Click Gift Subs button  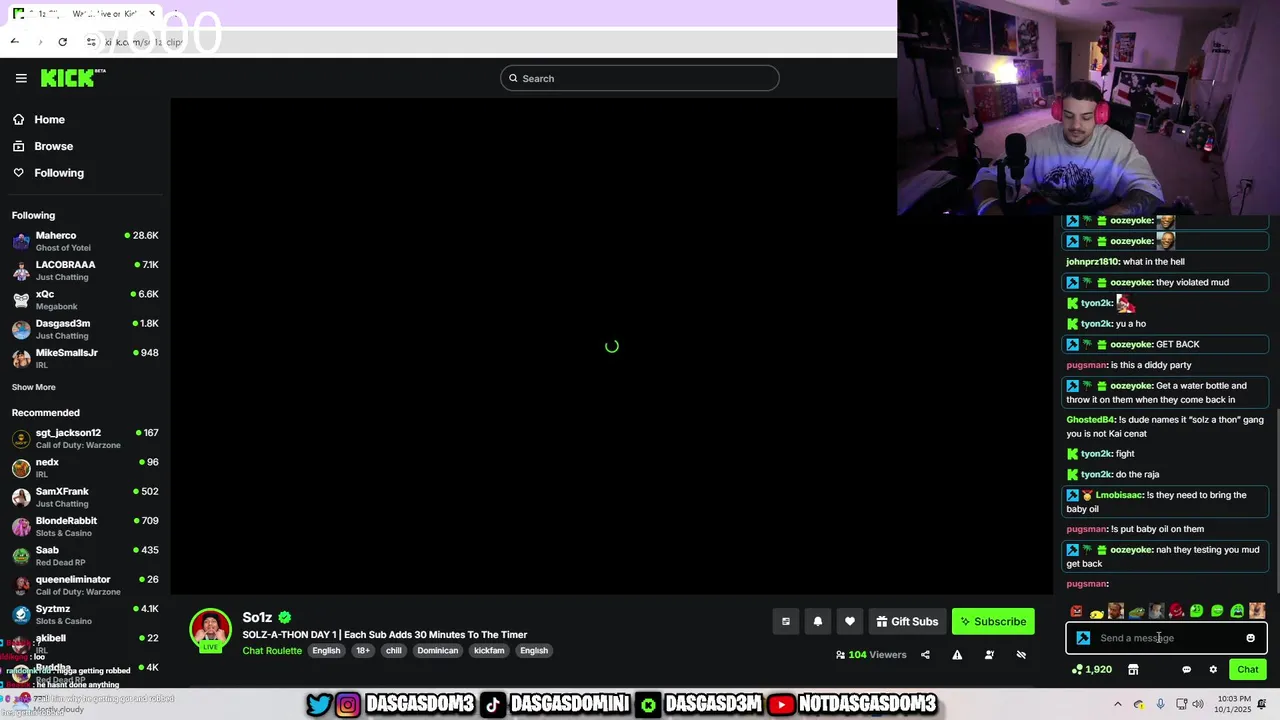coord(907,621)
